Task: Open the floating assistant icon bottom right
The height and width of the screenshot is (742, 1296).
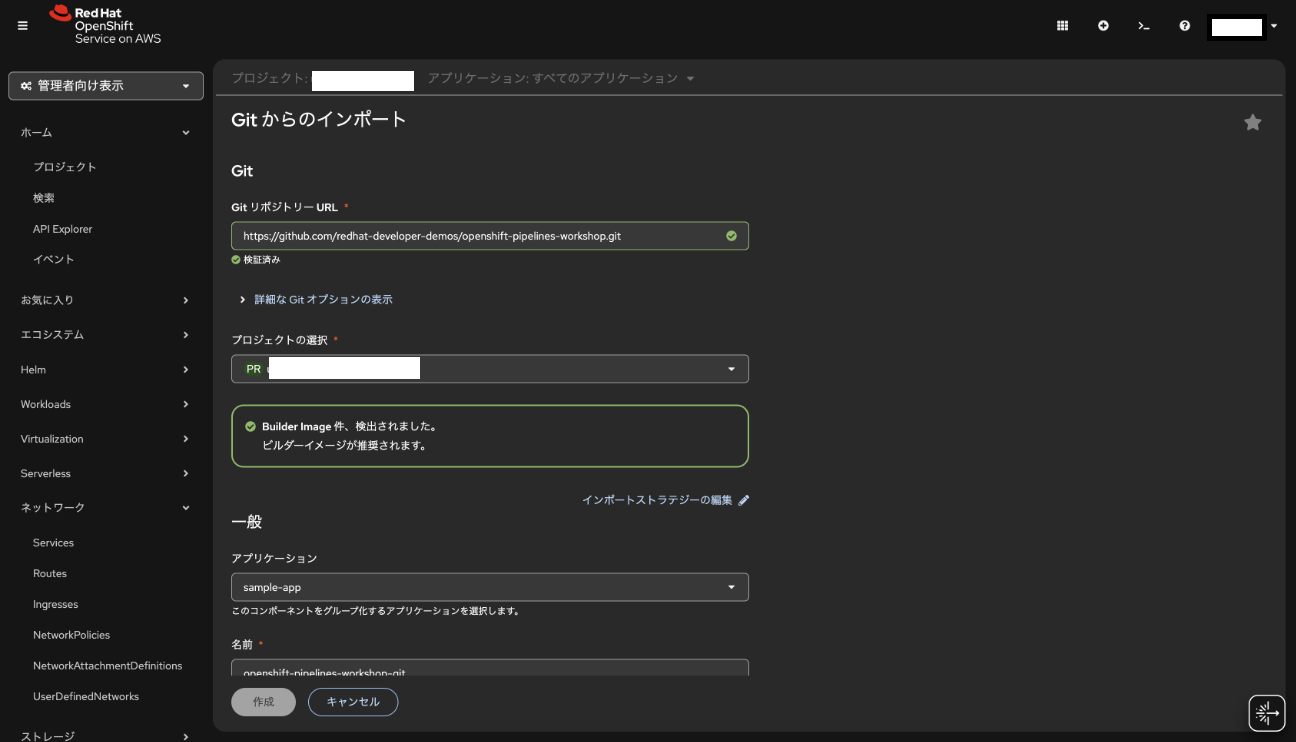Action: point(1266,713)
